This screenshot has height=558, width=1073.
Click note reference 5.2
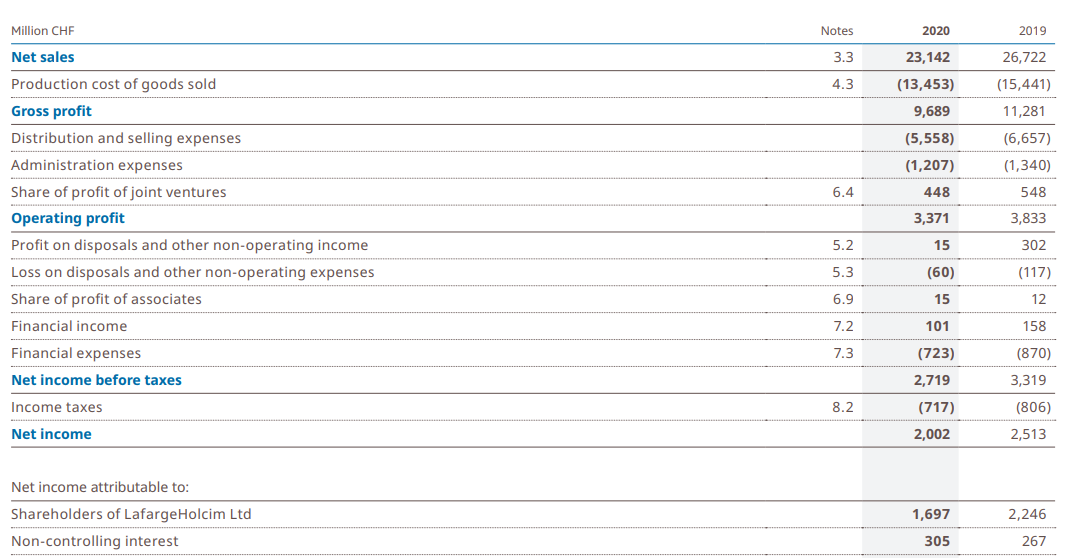point(843,245)
